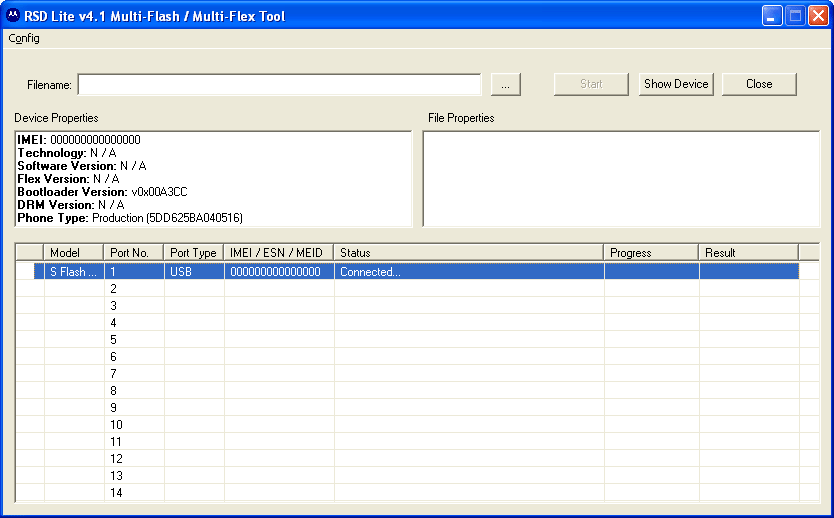Select port number 14 row
This screenshot has height=518, width=834.
click(416, 493)
